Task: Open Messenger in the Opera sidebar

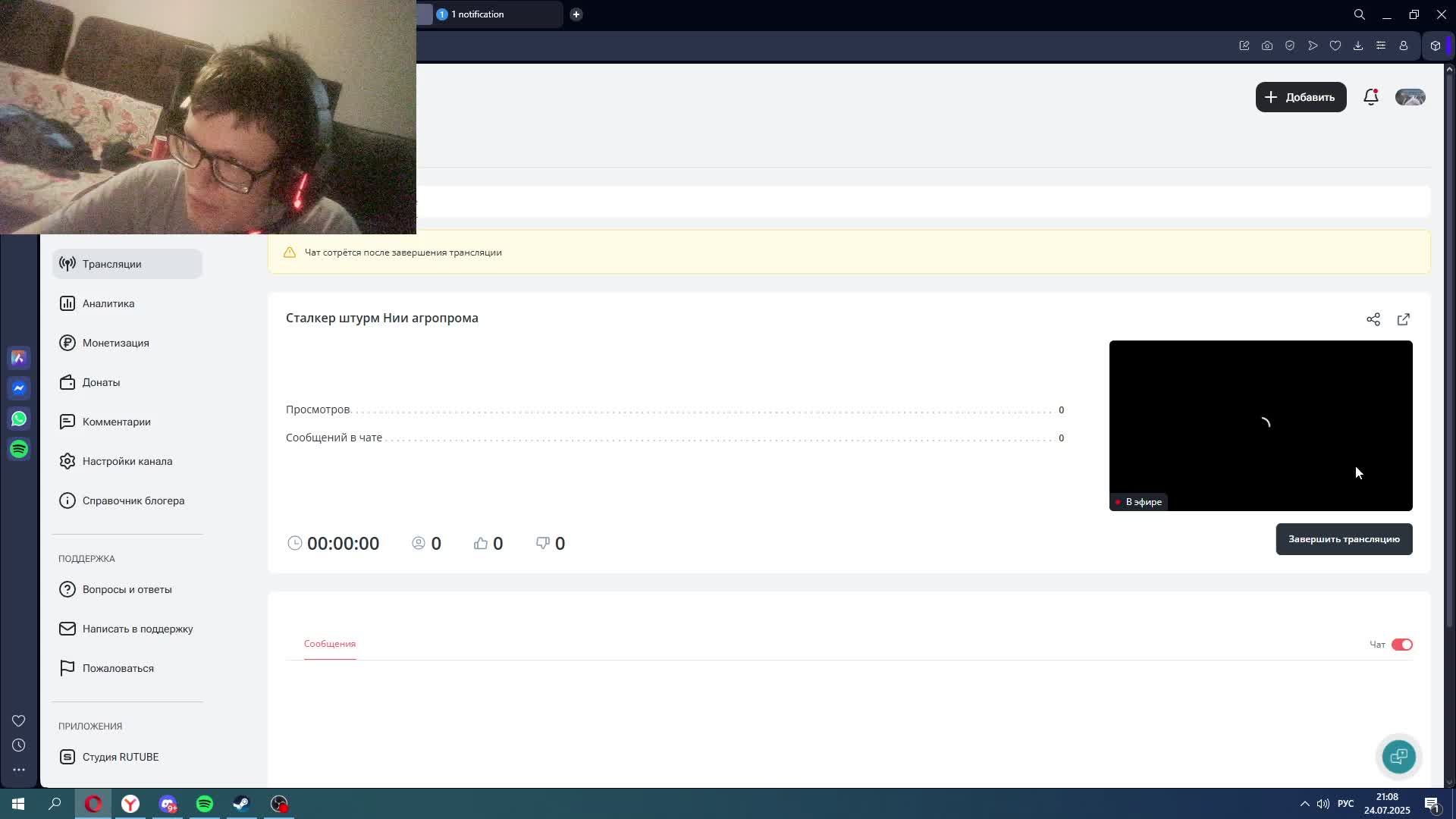Action: coord(19,388)
